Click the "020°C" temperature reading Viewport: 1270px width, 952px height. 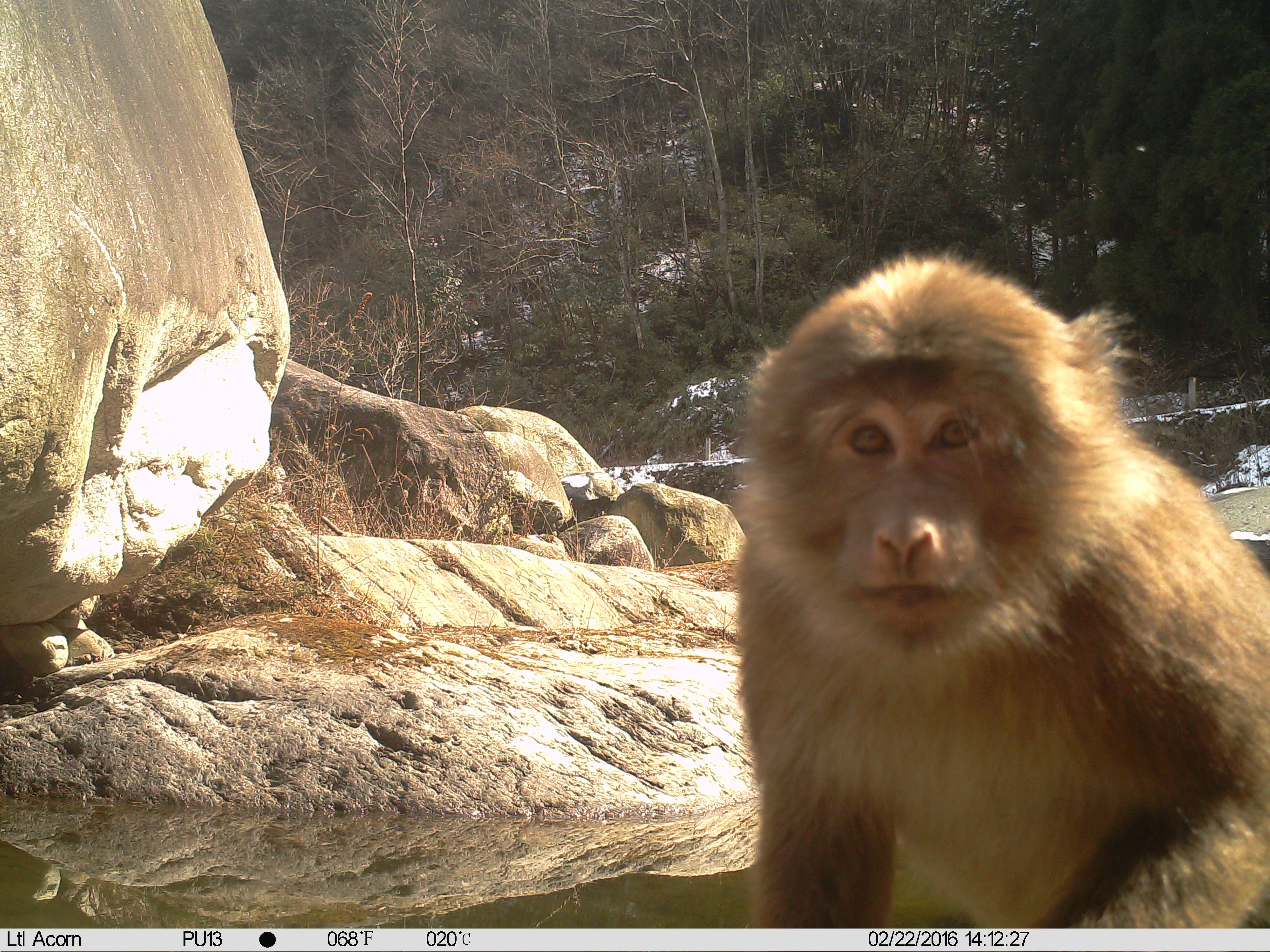tap(448, 939)
